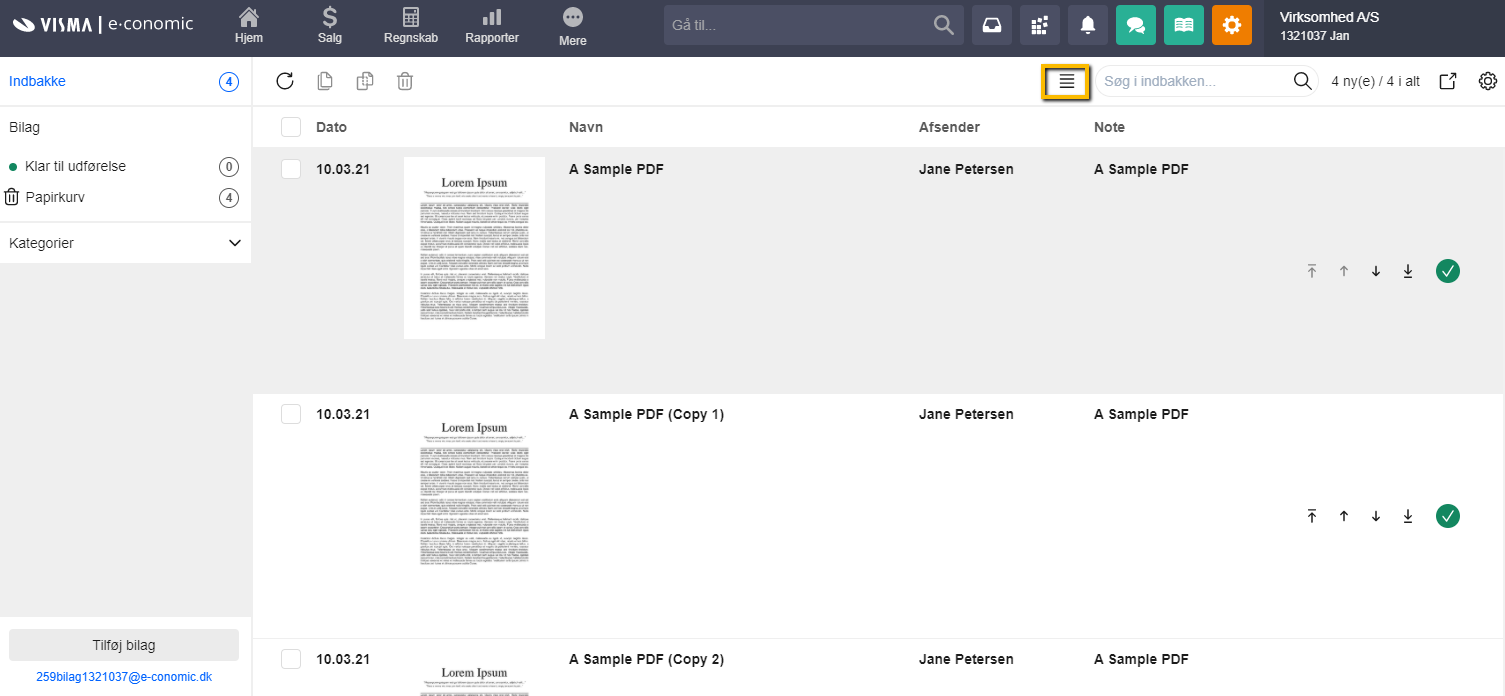Click the magnifier in inbox search
Viewport: 1505px width, 696px height.
point(1303,82)
